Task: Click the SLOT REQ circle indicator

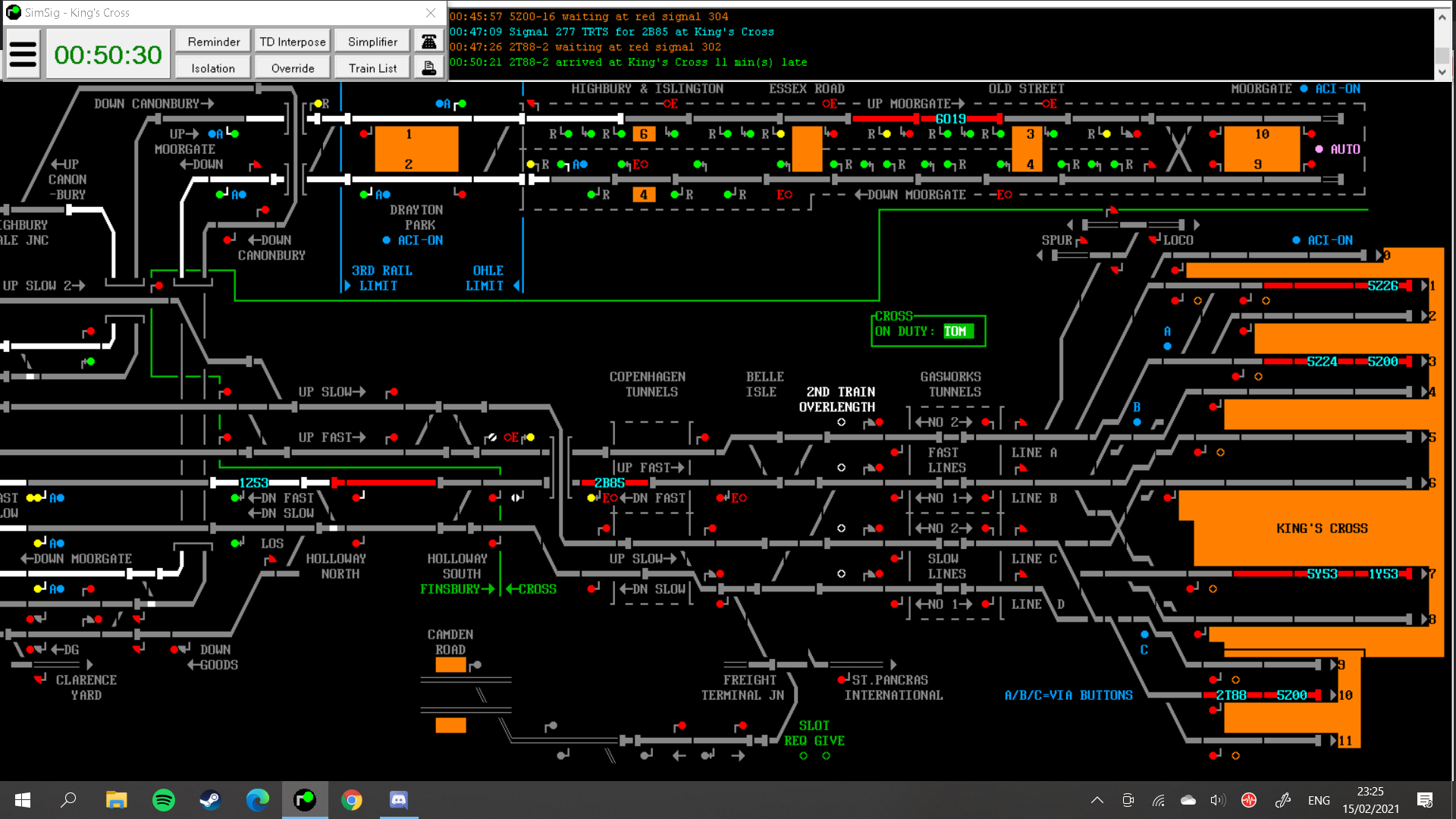Action: point(803,755)
